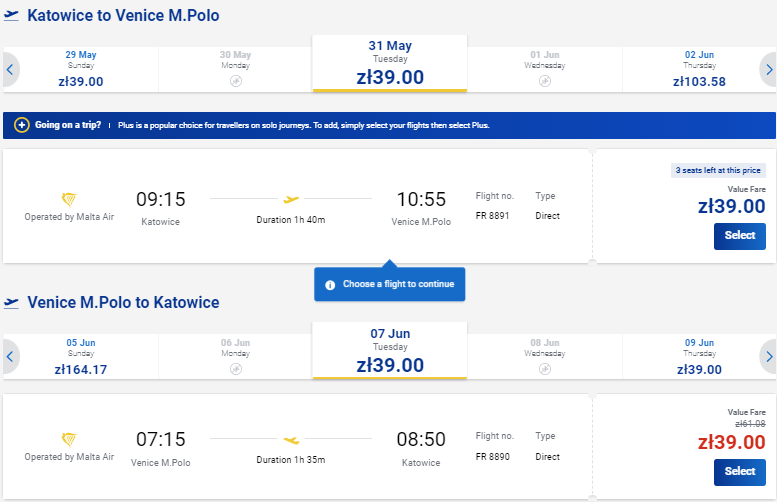The height and width of the screenshot is (502, 777).
Task: Click the Venice M.Polo to Katowice heading
Action: [123, 302]
